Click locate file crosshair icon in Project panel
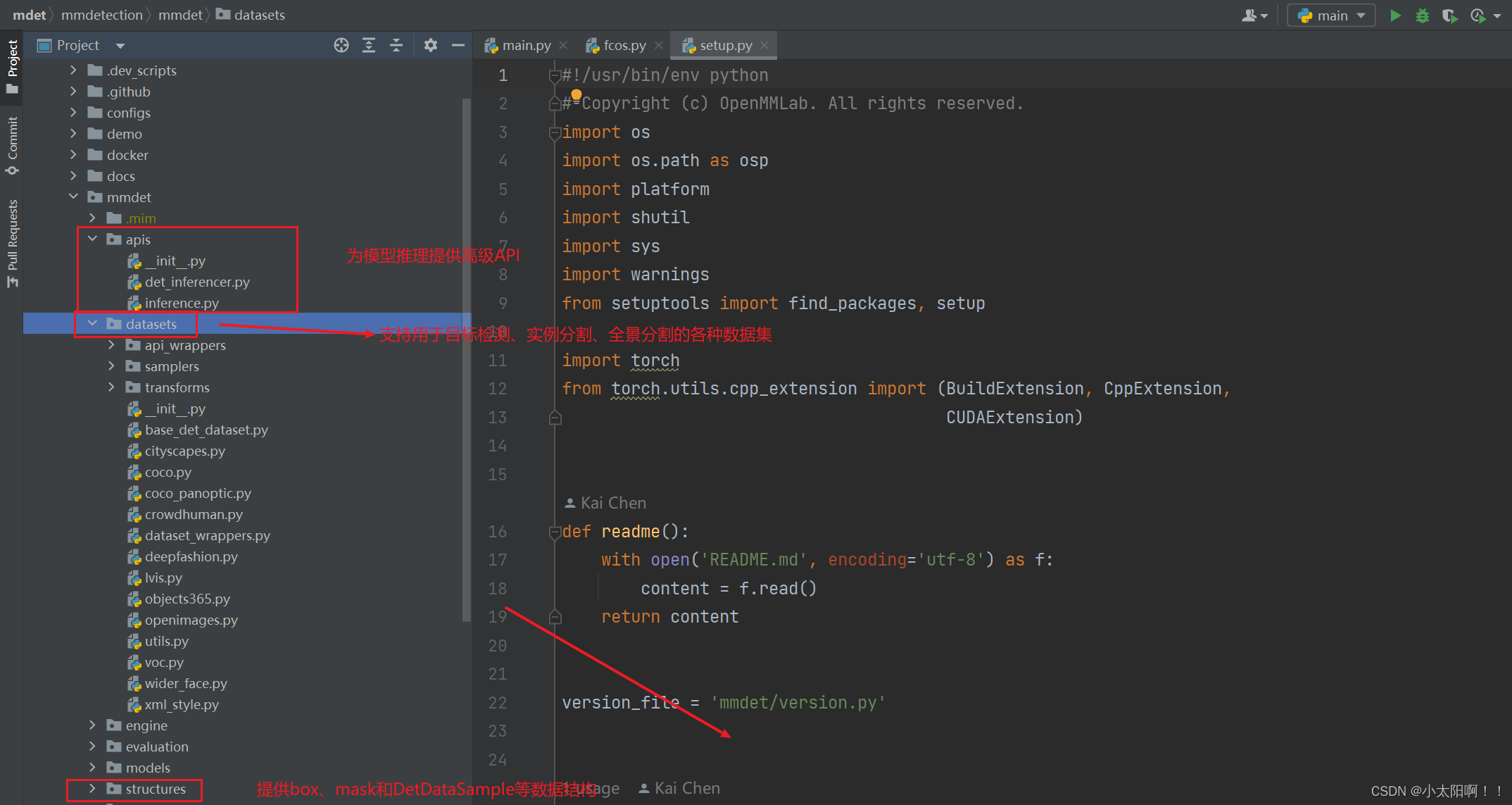The height and width of the screenshot is (805, 1512). (x=341, y=46)
